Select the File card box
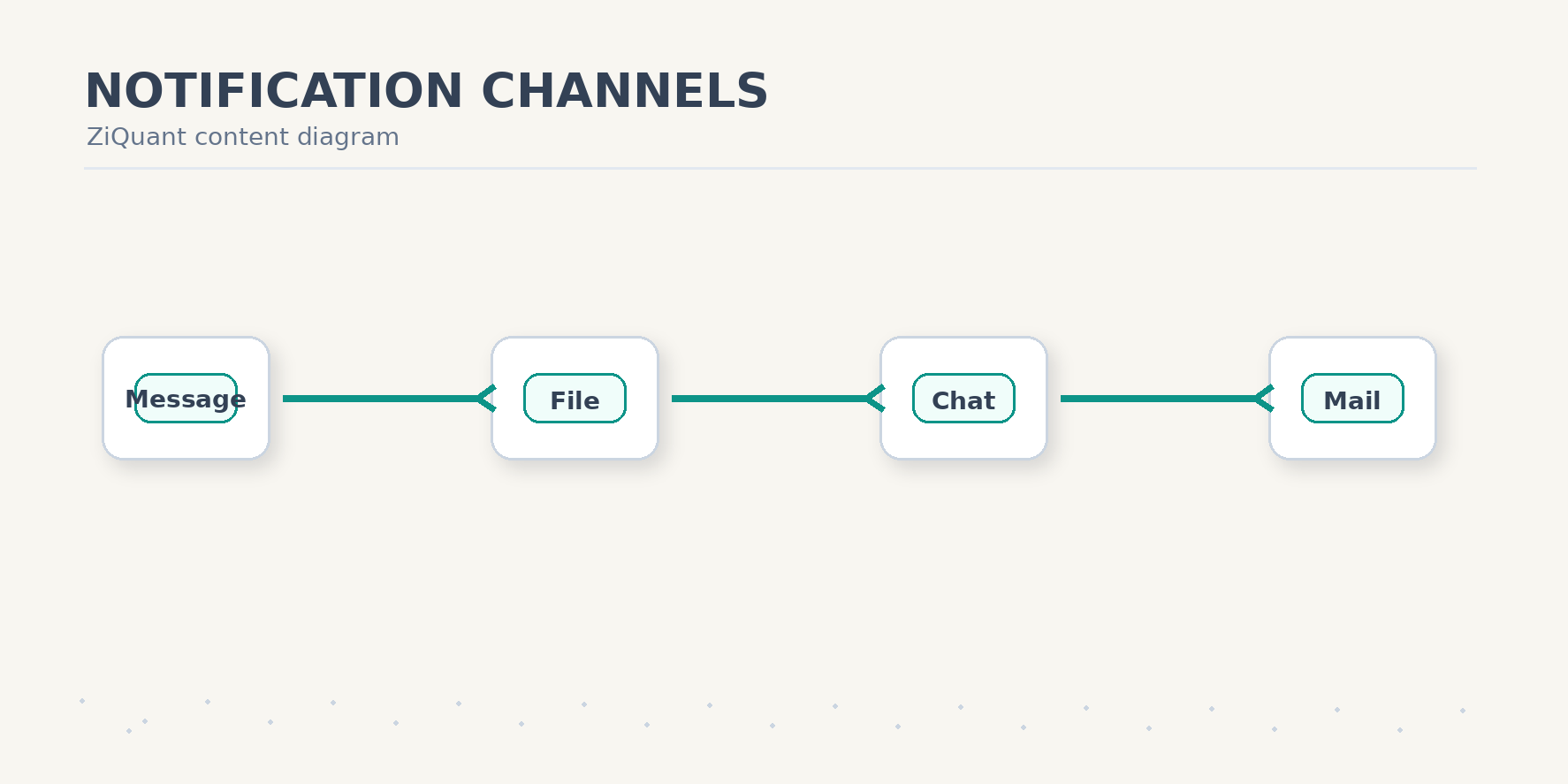 [575, 398]
